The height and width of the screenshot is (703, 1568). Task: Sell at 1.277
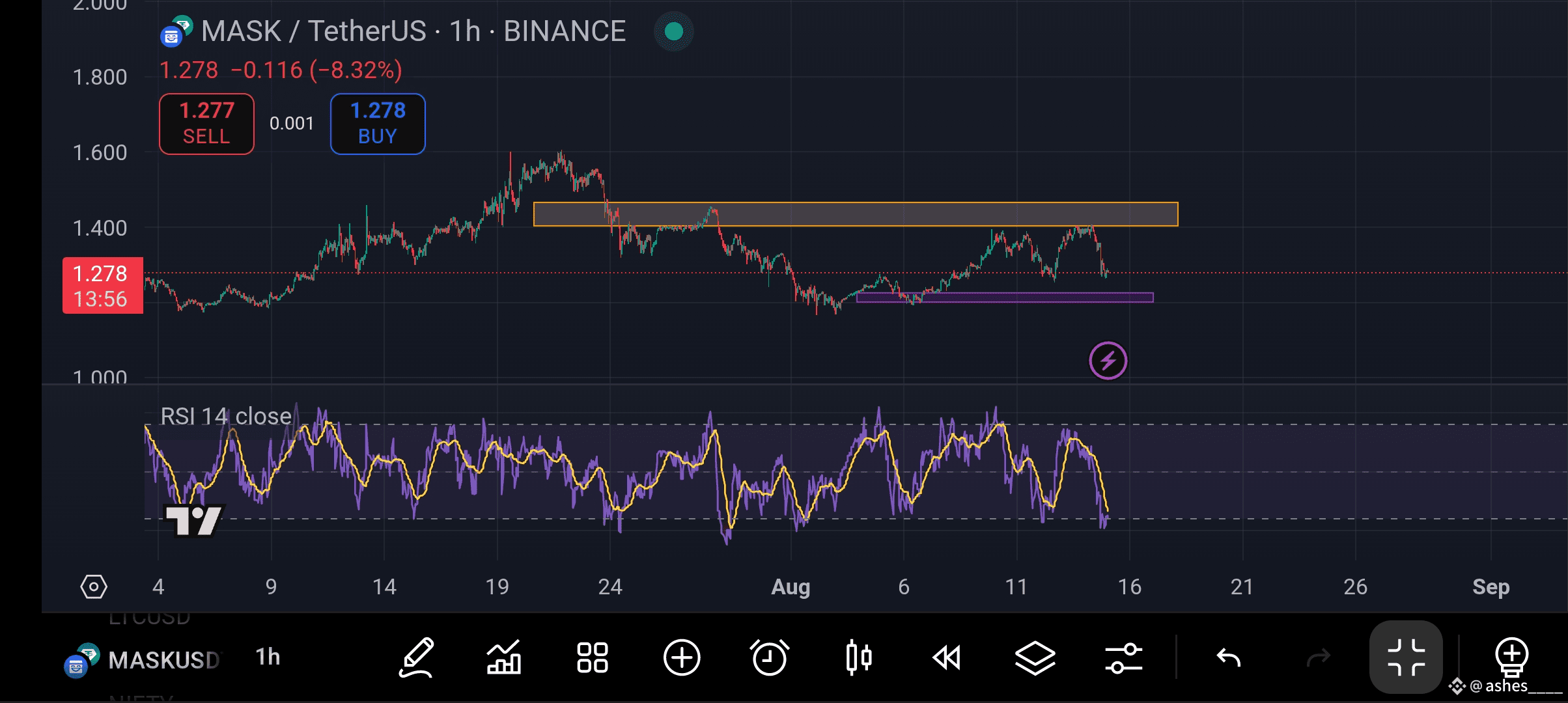206,124
